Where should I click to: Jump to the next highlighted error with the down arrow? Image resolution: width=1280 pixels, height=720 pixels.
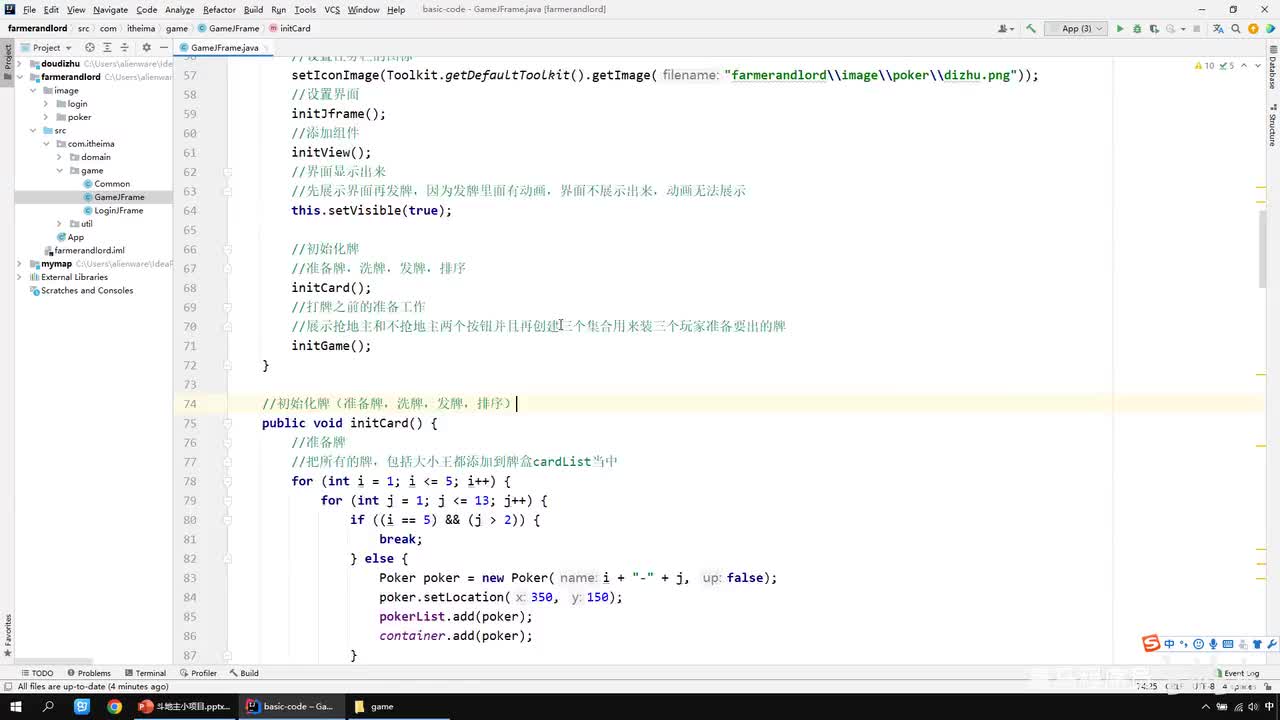[1257, 65]
